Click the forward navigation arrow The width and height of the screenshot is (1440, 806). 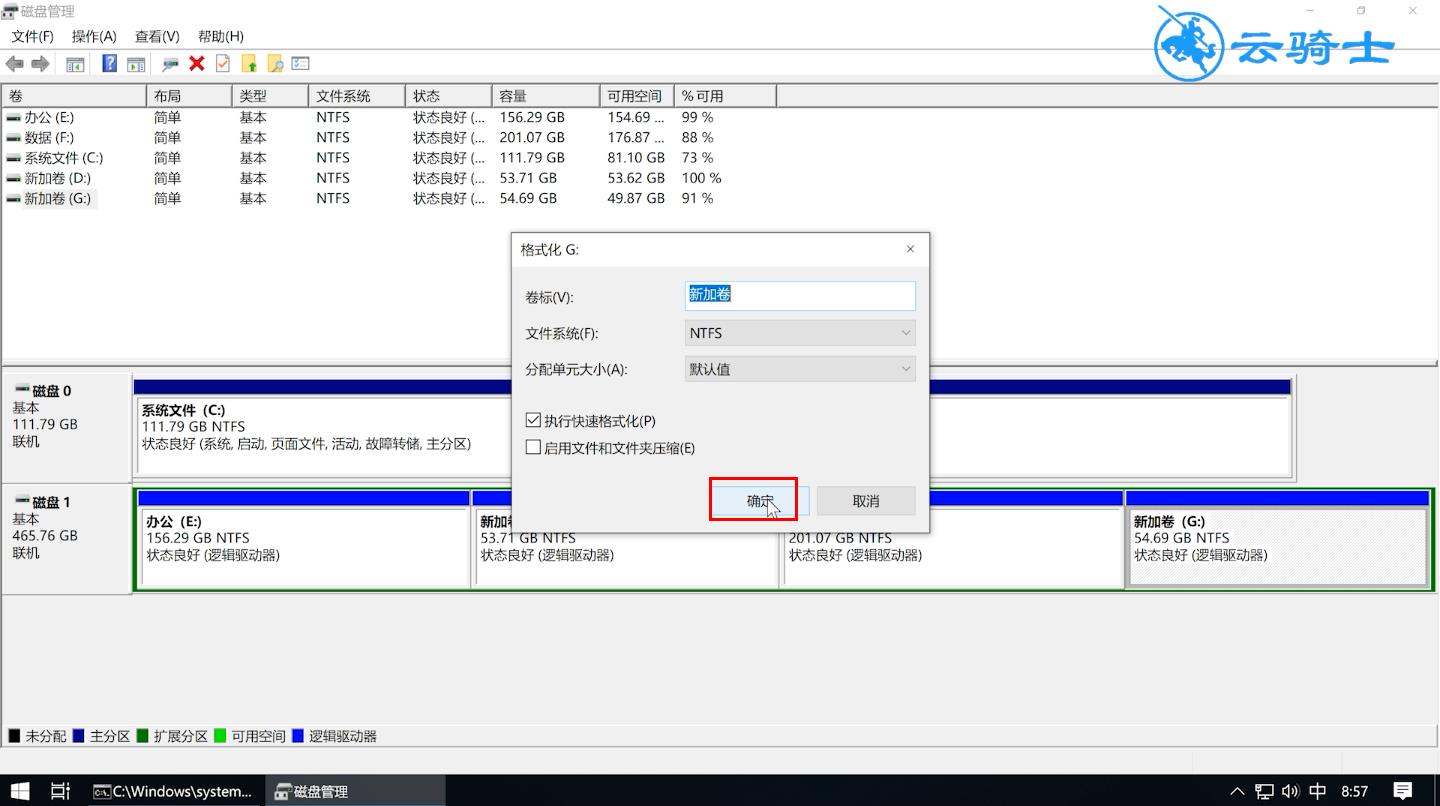tap(39, 63)
